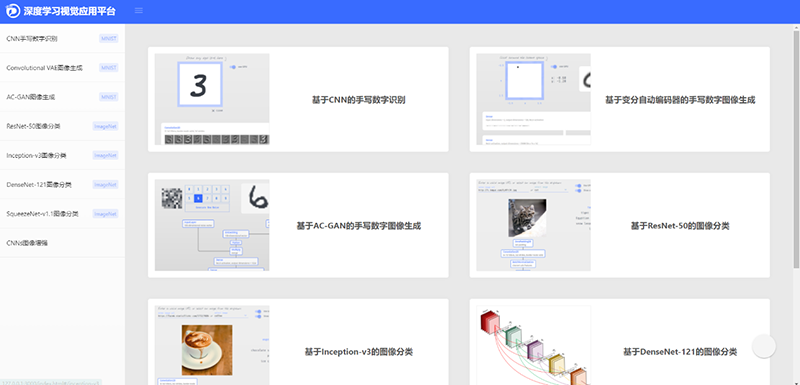Image resolution: width=800 pixels, height=385 pixels.
Task: Open the ResNet-50 cat photo preview thumbnail
Action: [534, 225]
